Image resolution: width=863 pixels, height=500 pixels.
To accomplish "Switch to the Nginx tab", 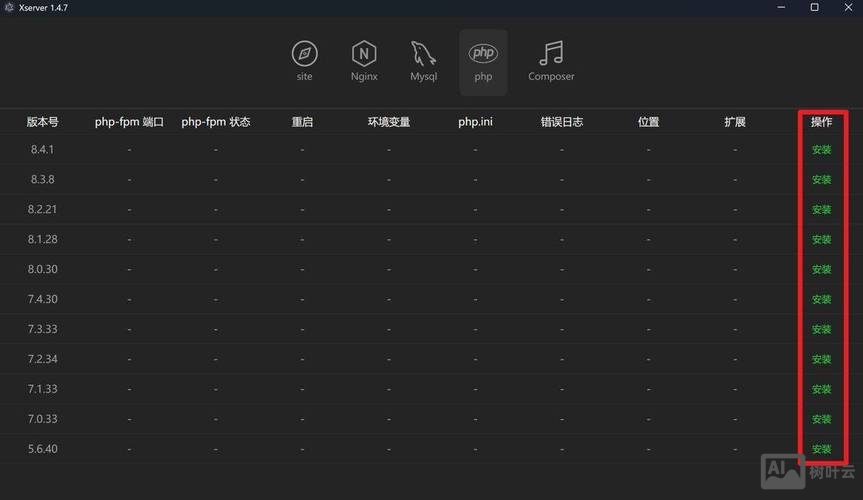I will pos(364,61).
